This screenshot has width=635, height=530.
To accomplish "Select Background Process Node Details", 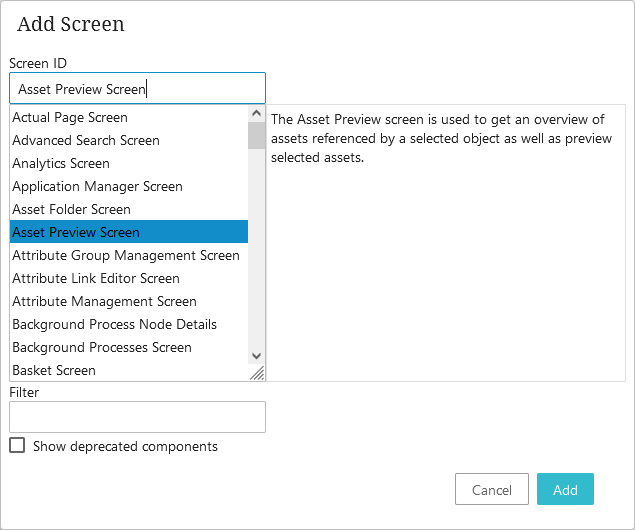I will pos(114,325).
